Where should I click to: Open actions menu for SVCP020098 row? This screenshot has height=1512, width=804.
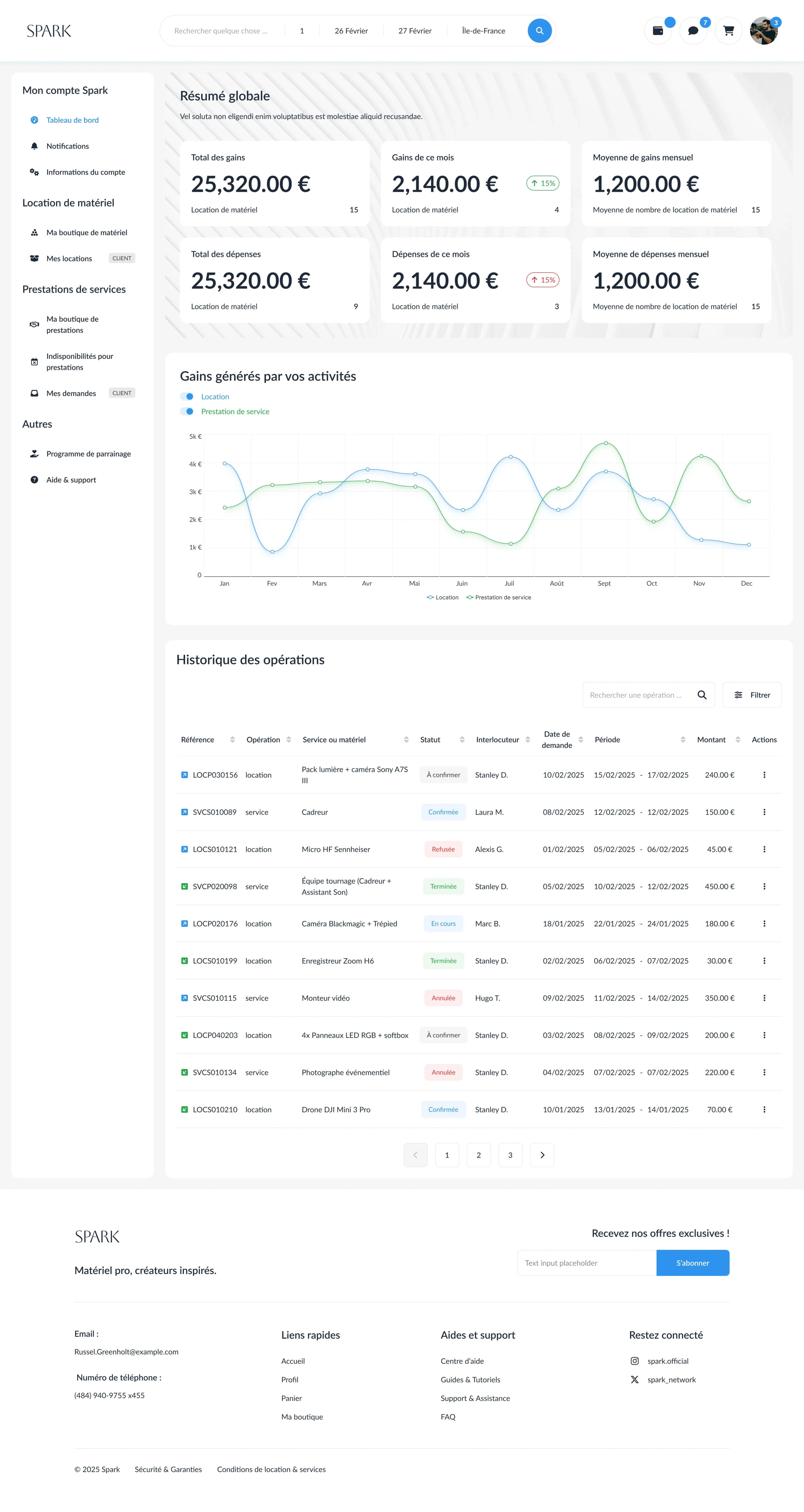click(764, 886)
